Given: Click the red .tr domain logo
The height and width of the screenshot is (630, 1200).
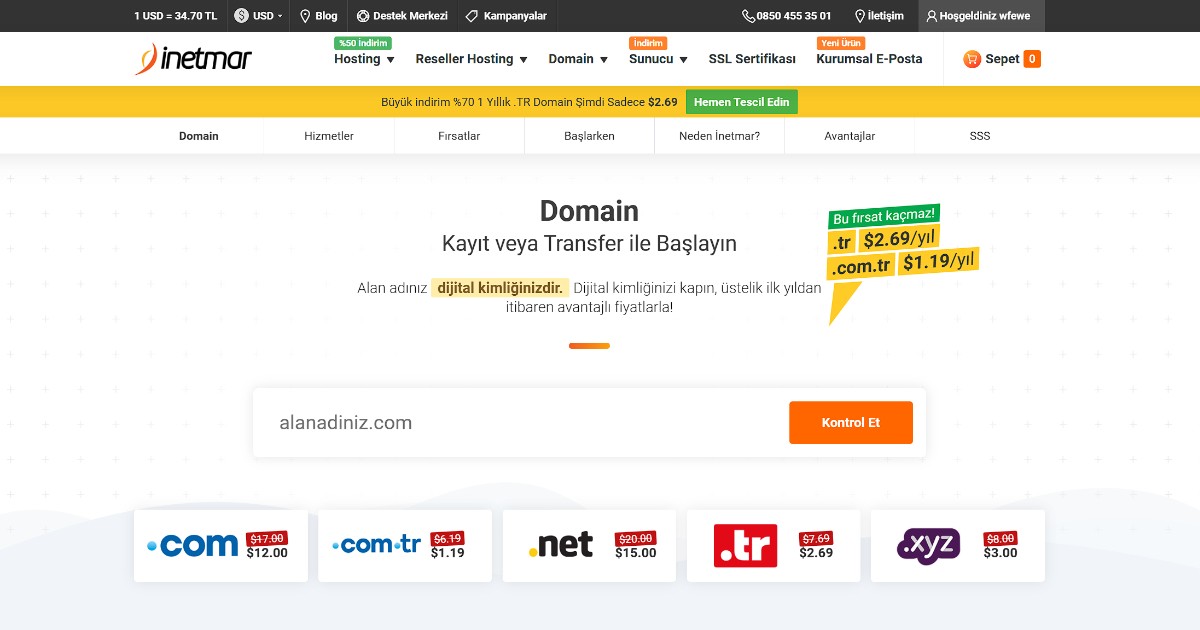Looking at the screenshot, I should (x=745, y=546).
